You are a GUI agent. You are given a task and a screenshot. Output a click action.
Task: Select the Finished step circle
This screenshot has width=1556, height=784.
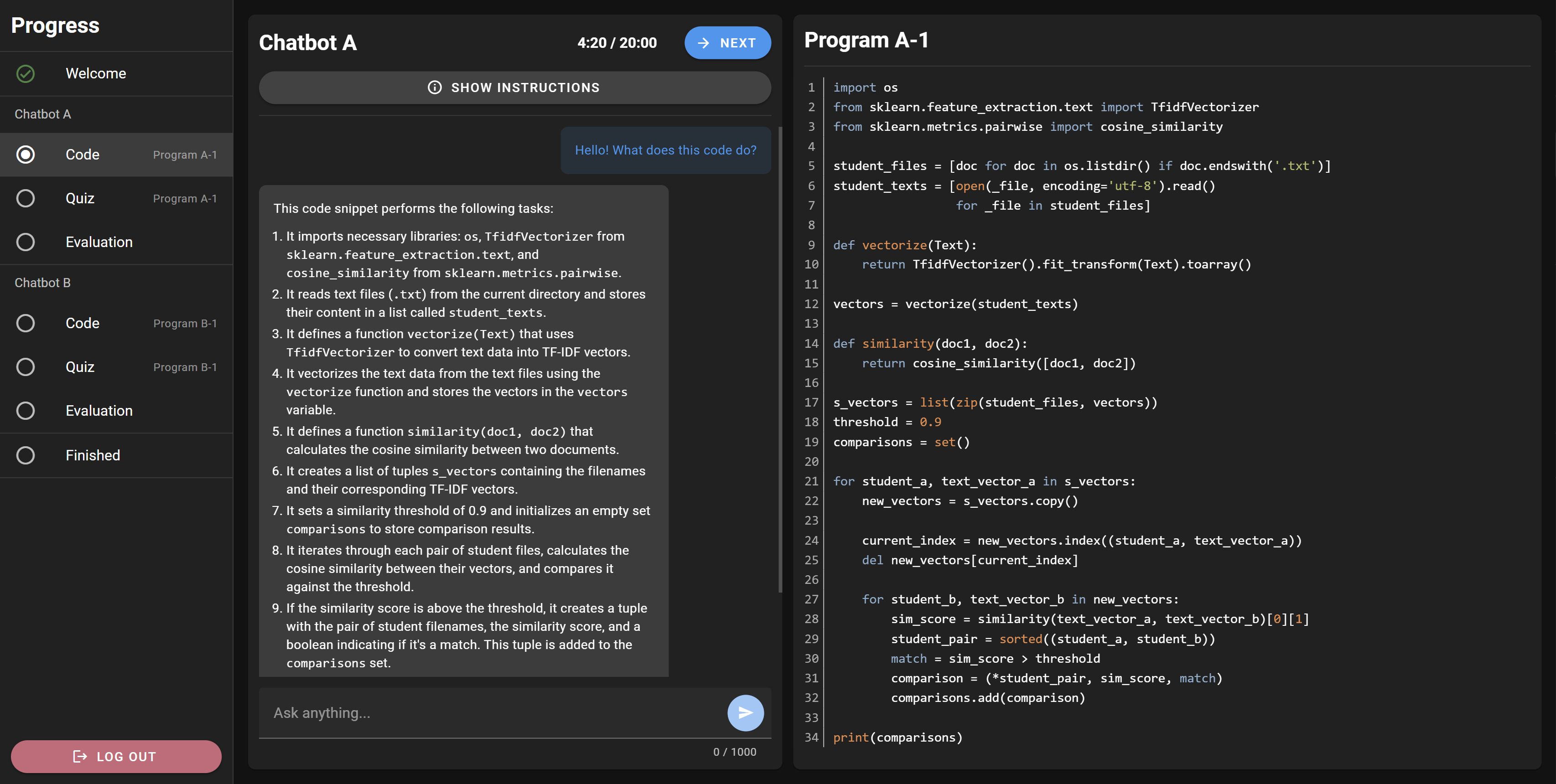[26, 455]
